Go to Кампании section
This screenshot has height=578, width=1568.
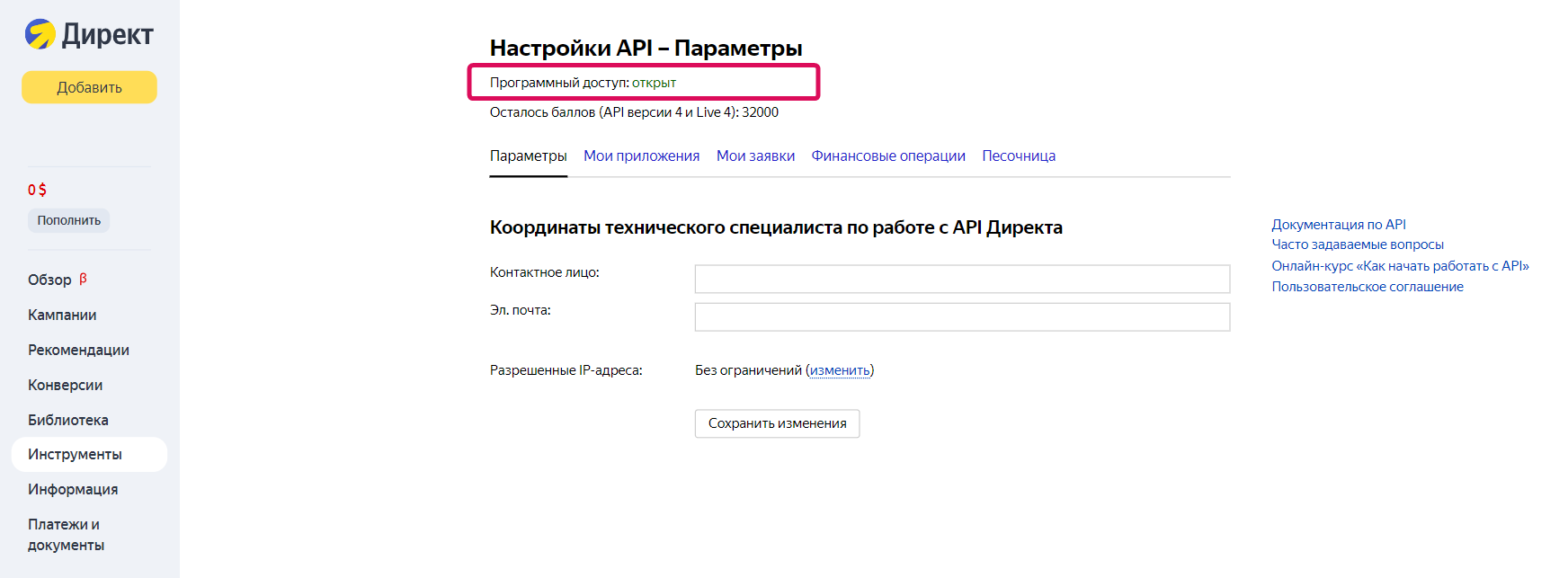point(62,315)
